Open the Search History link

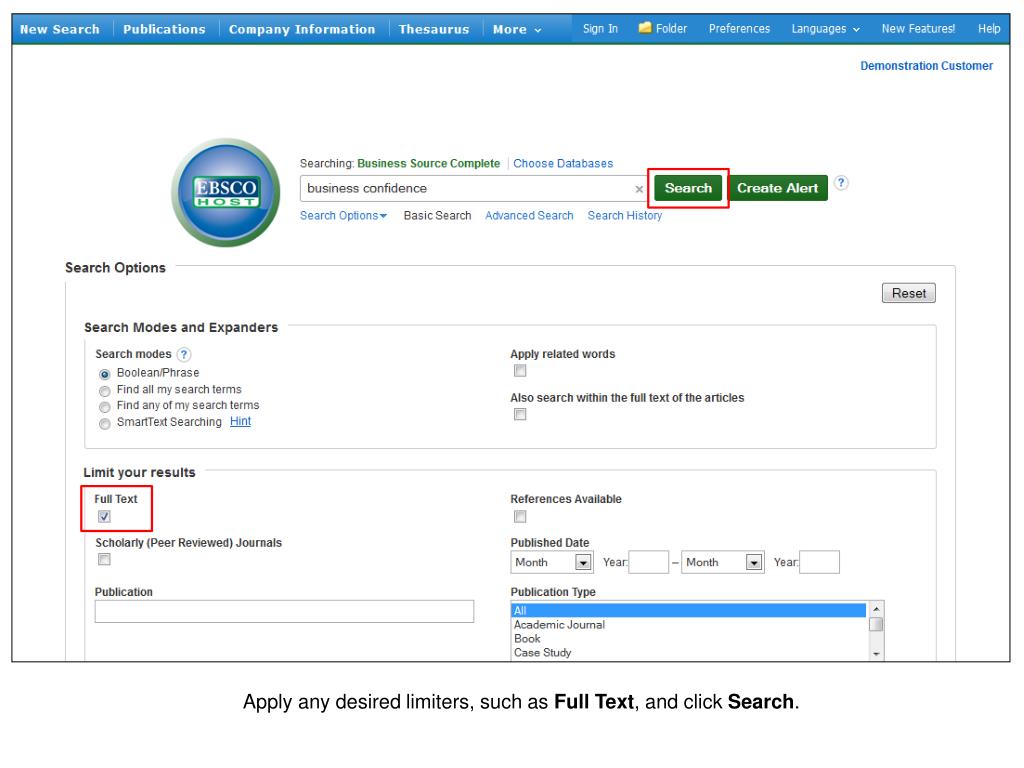624,216
